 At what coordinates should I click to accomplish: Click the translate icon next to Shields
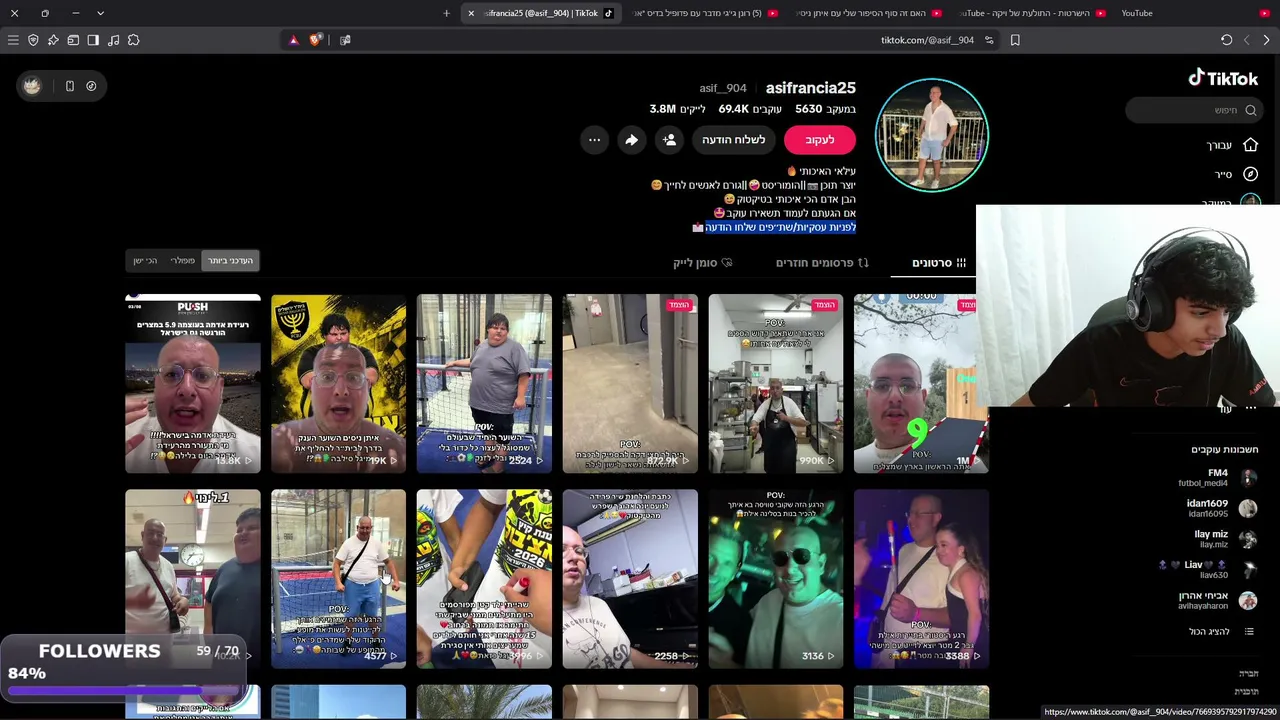(345, 40)
